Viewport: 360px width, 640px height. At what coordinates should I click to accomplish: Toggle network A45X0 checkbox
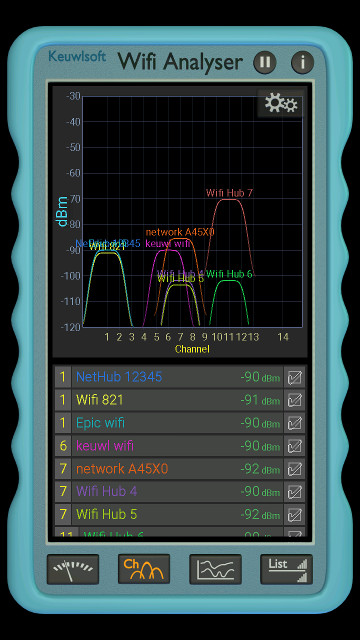point(295,469)
